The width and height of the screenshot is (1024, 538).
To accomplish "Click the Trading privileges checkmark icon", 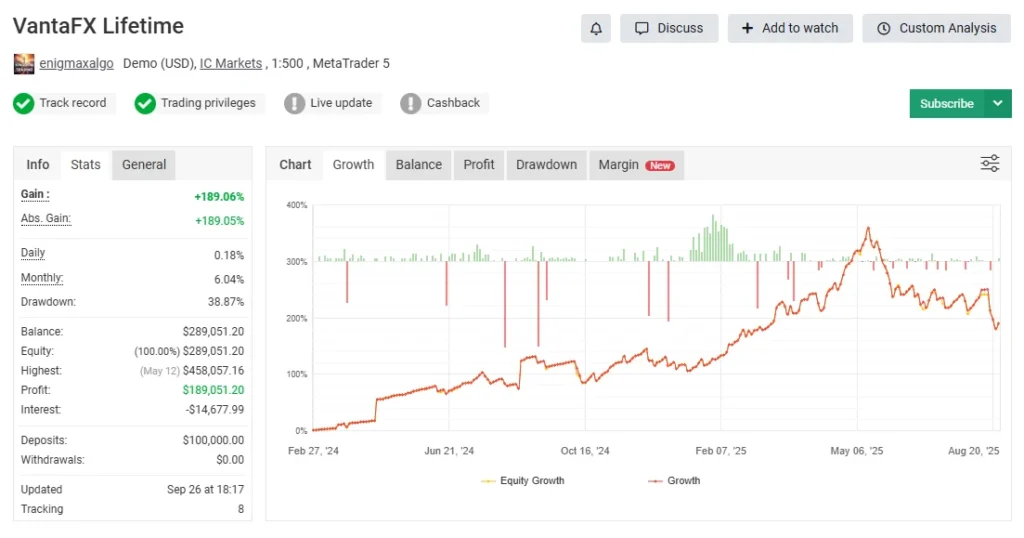I will click(145, 103).
